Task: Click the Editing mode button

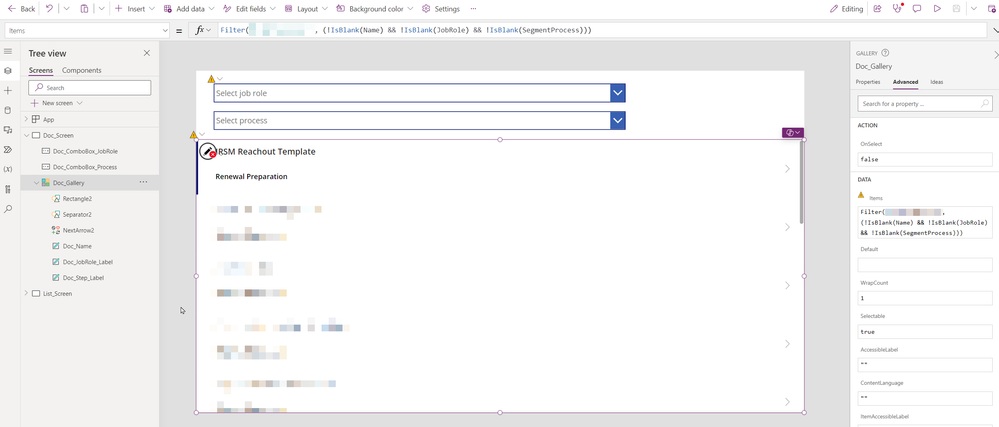Action: click(x=847, y=9)
